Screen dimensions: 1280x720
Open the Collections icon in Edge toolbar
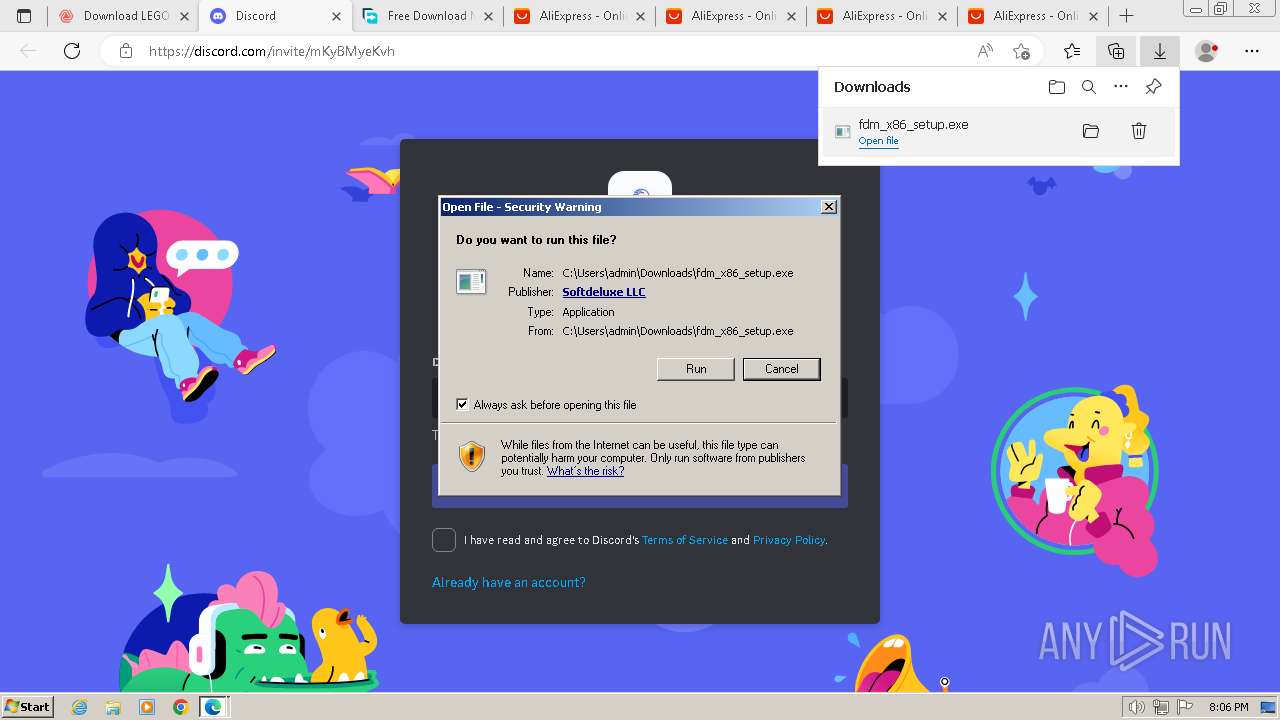point(1116,51)
